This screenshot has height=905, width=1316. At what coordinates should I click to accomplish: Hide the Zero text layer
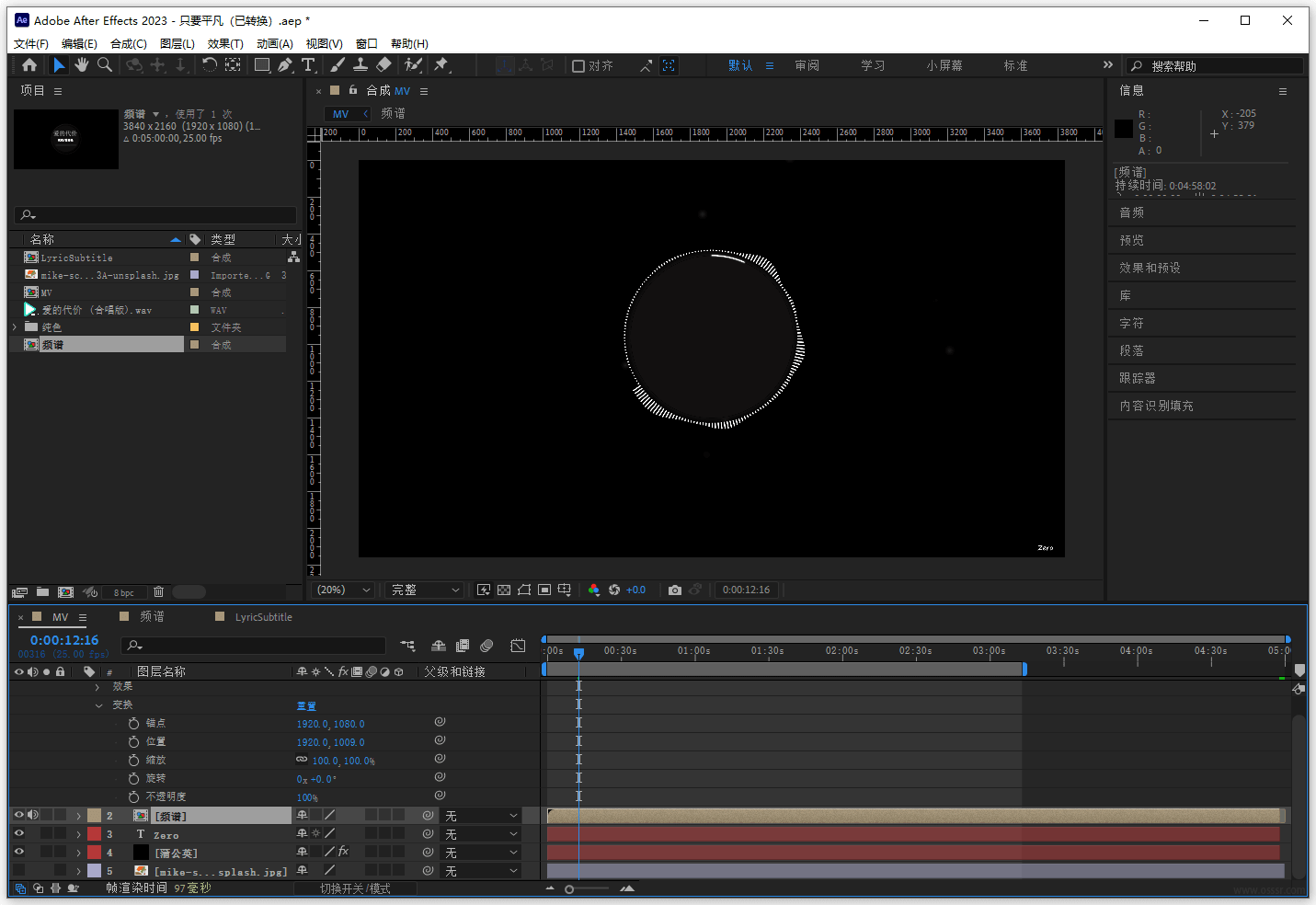pyautogui.click(x=18, y=834)
